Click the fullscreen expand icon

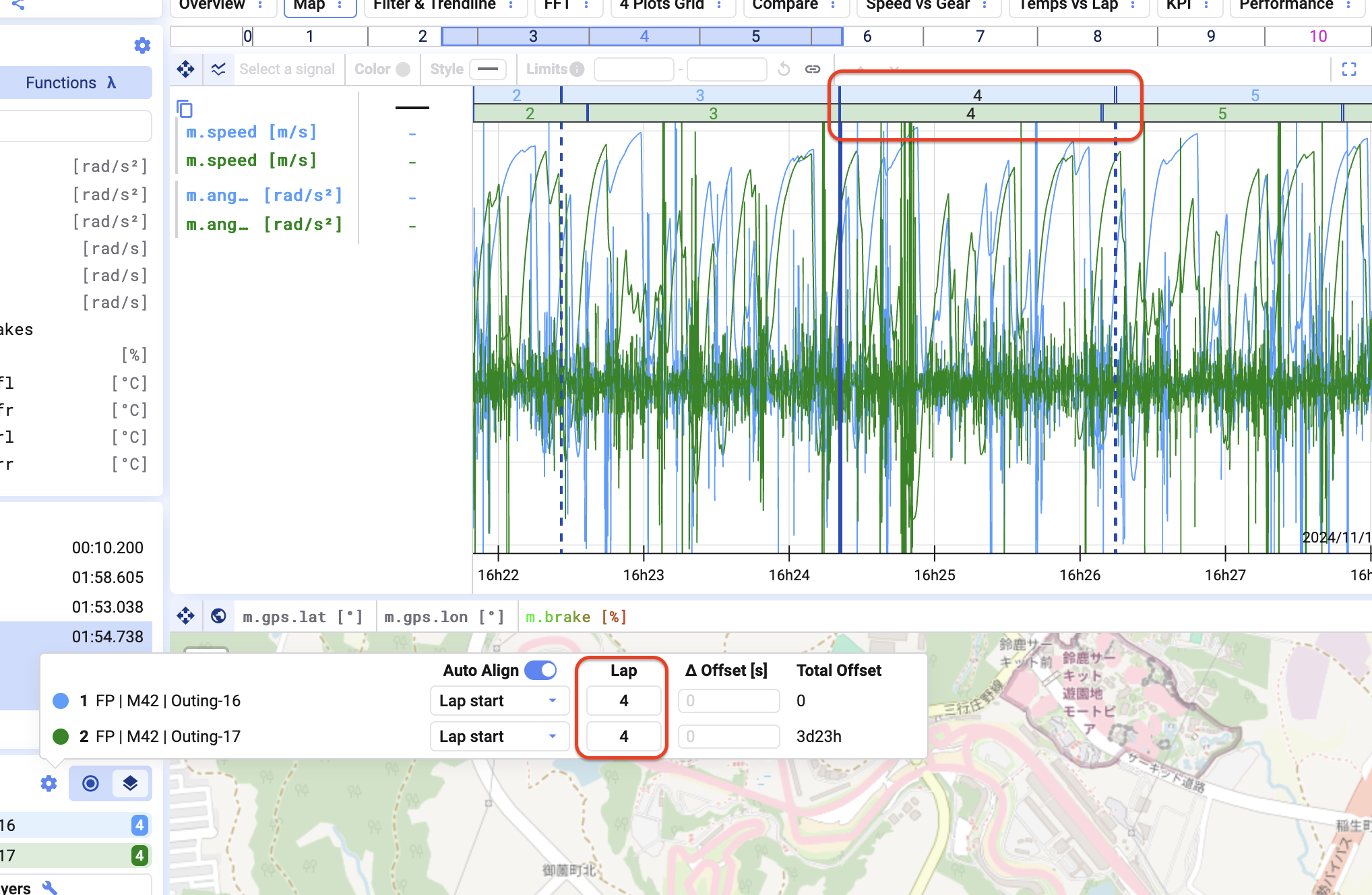pos(1348,69)
